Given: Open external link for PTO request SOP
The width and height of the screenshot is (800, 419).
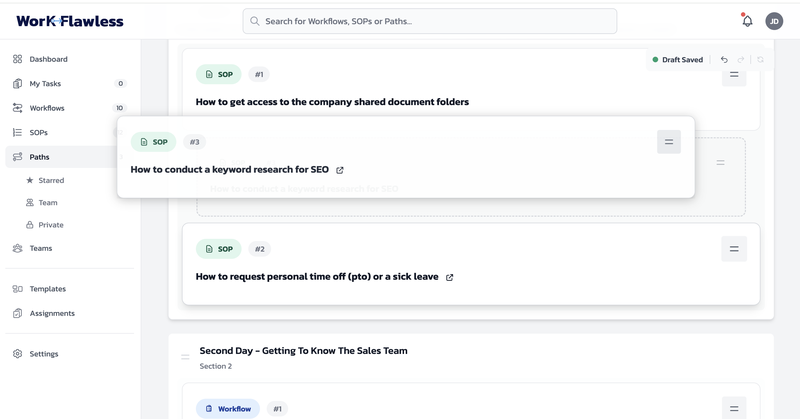Looking at the screenshot, I should [x=449, y=277].
